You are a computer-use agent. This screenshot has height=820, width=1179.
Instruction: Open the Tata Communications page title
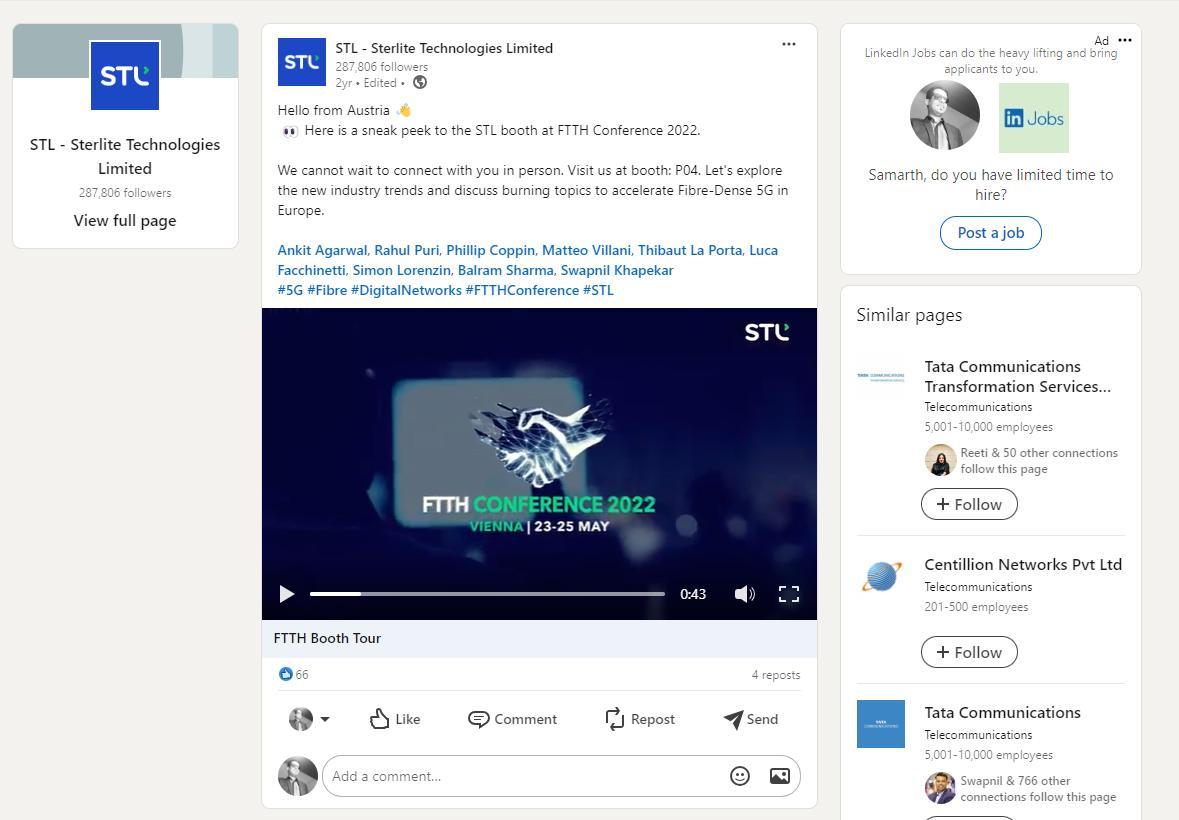pos(1002,713)
